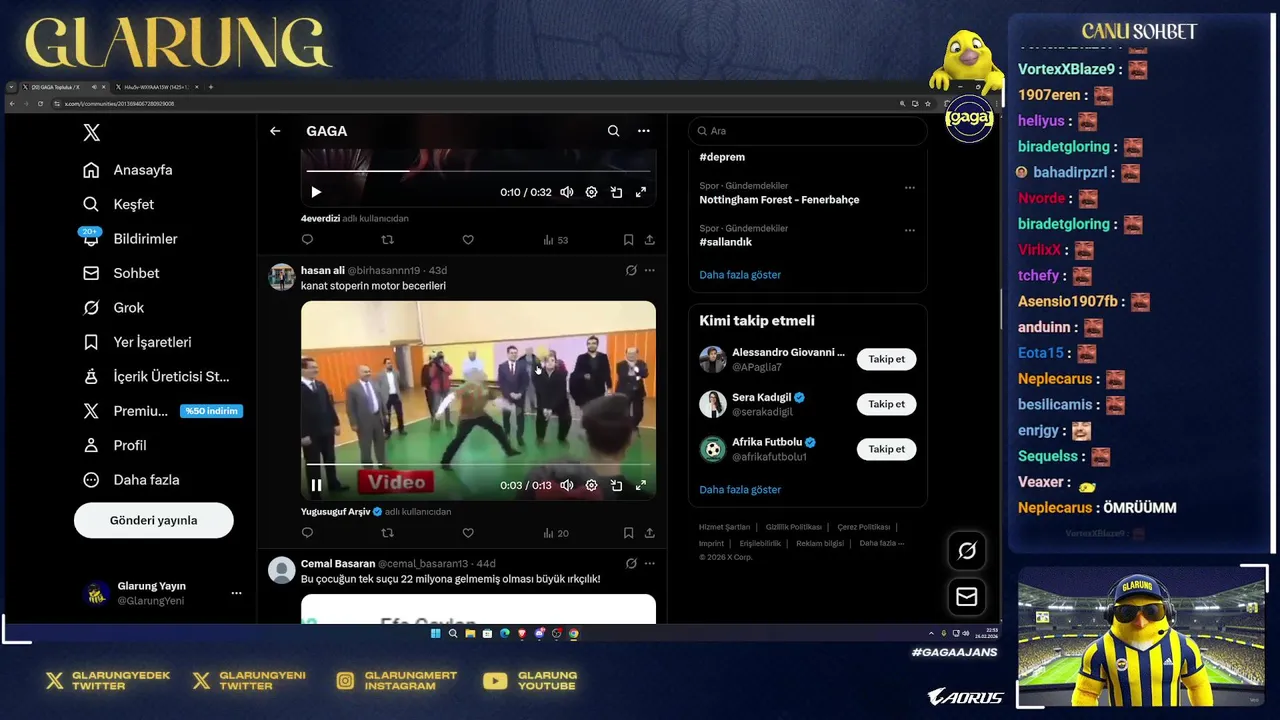1280x720 pixels.
Task: Share hasan ali's post
Action: (650, 533)
